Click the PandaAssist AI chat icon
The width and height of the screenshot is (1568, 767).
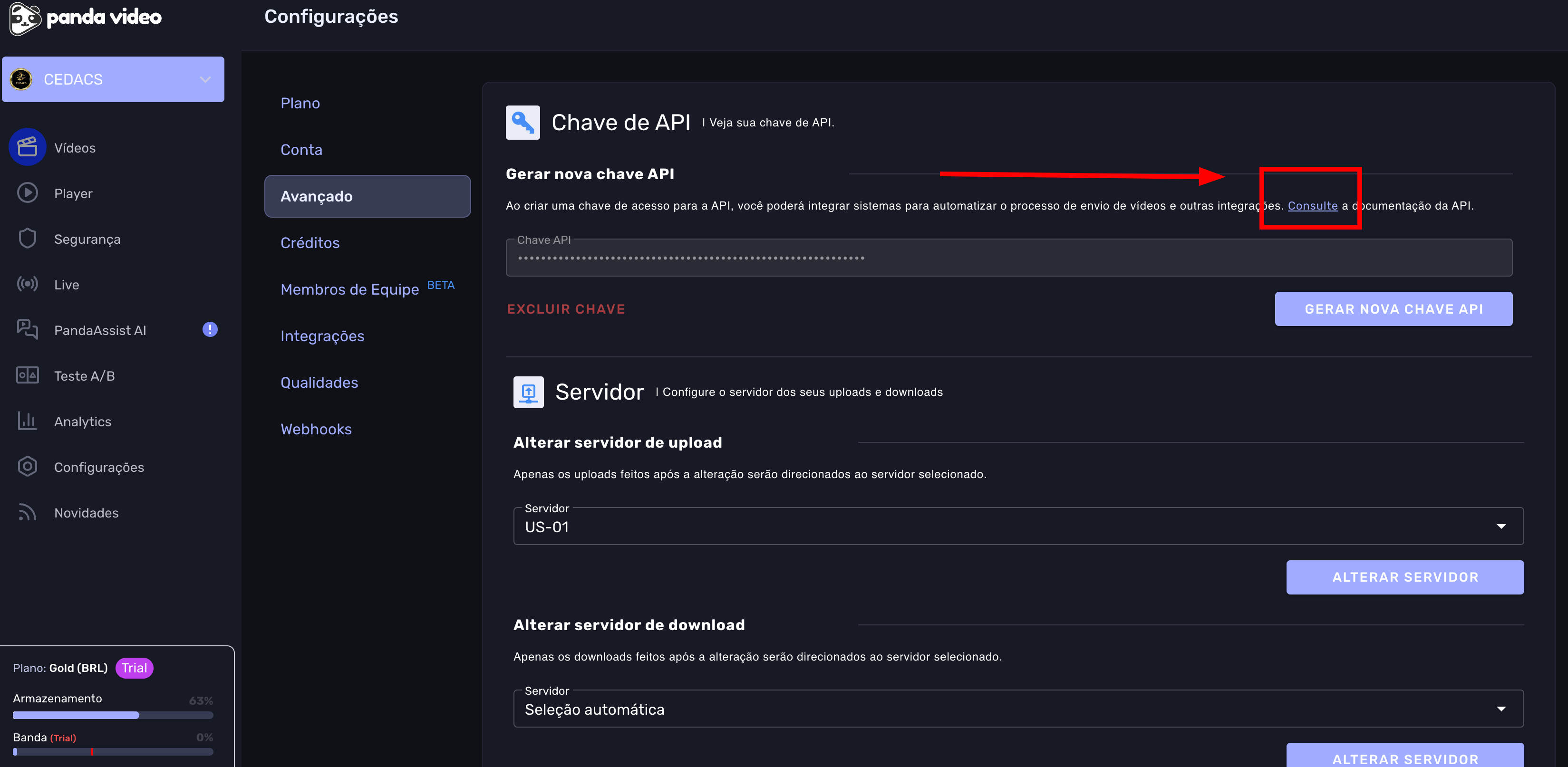(x=28, y=330)
